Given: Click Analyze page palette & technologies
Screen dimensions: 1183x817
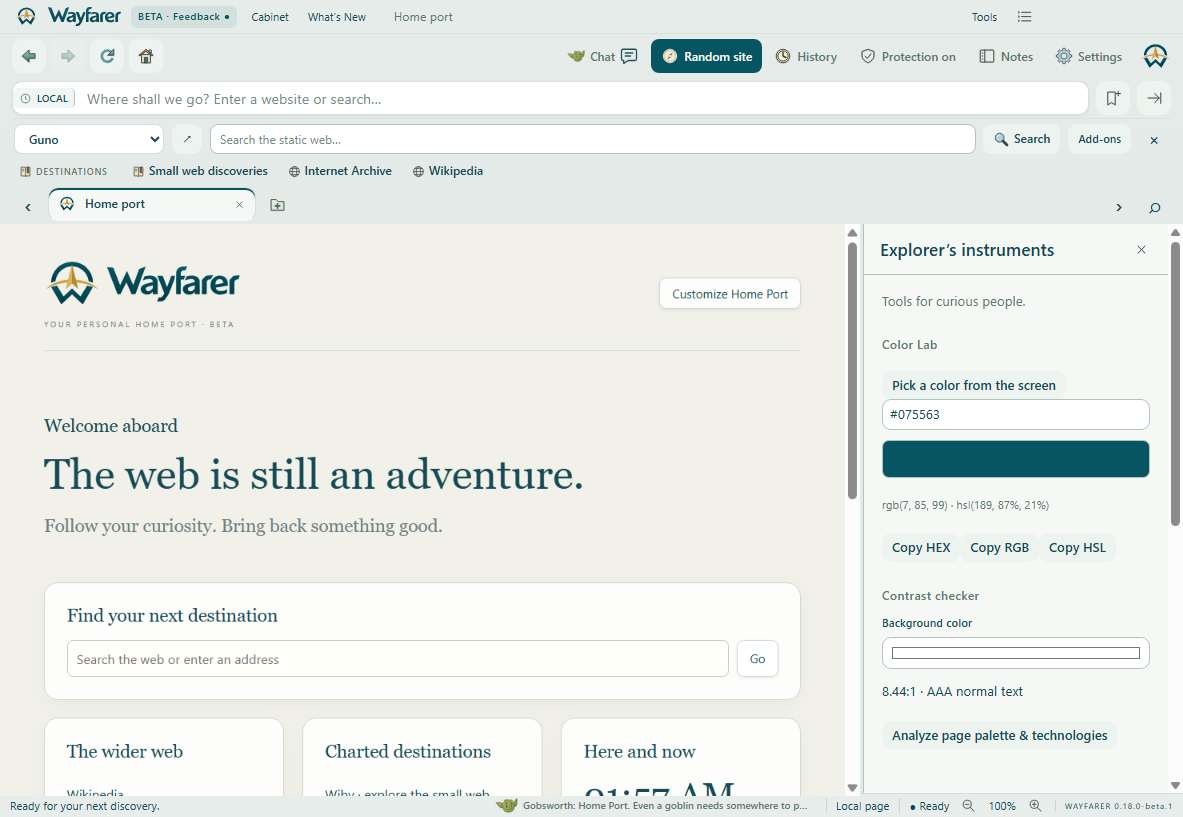Looking at the screenshot, I should (x=1000, y=736).
